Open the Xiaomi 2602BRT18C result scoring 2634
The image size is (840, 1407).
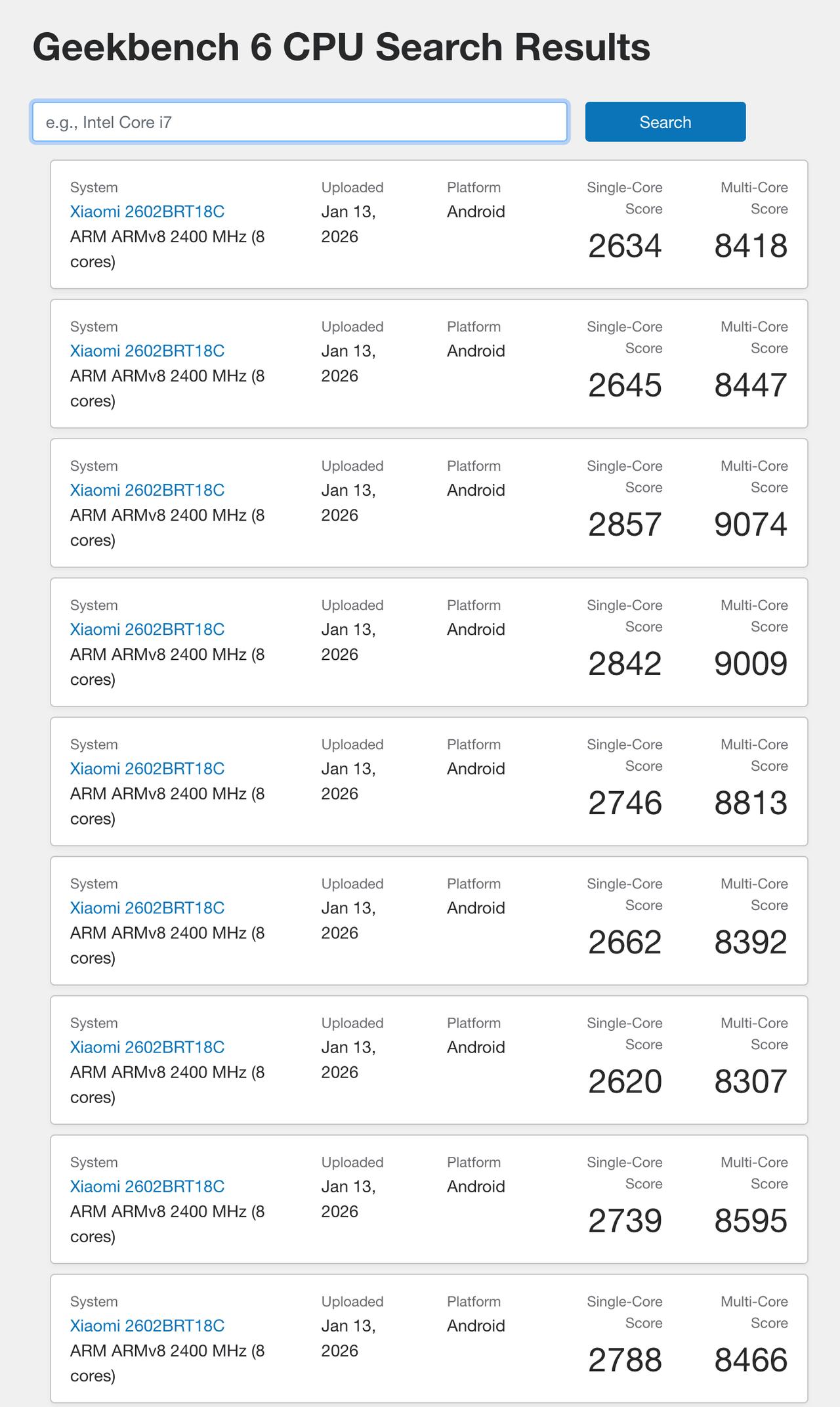(147, 211)
